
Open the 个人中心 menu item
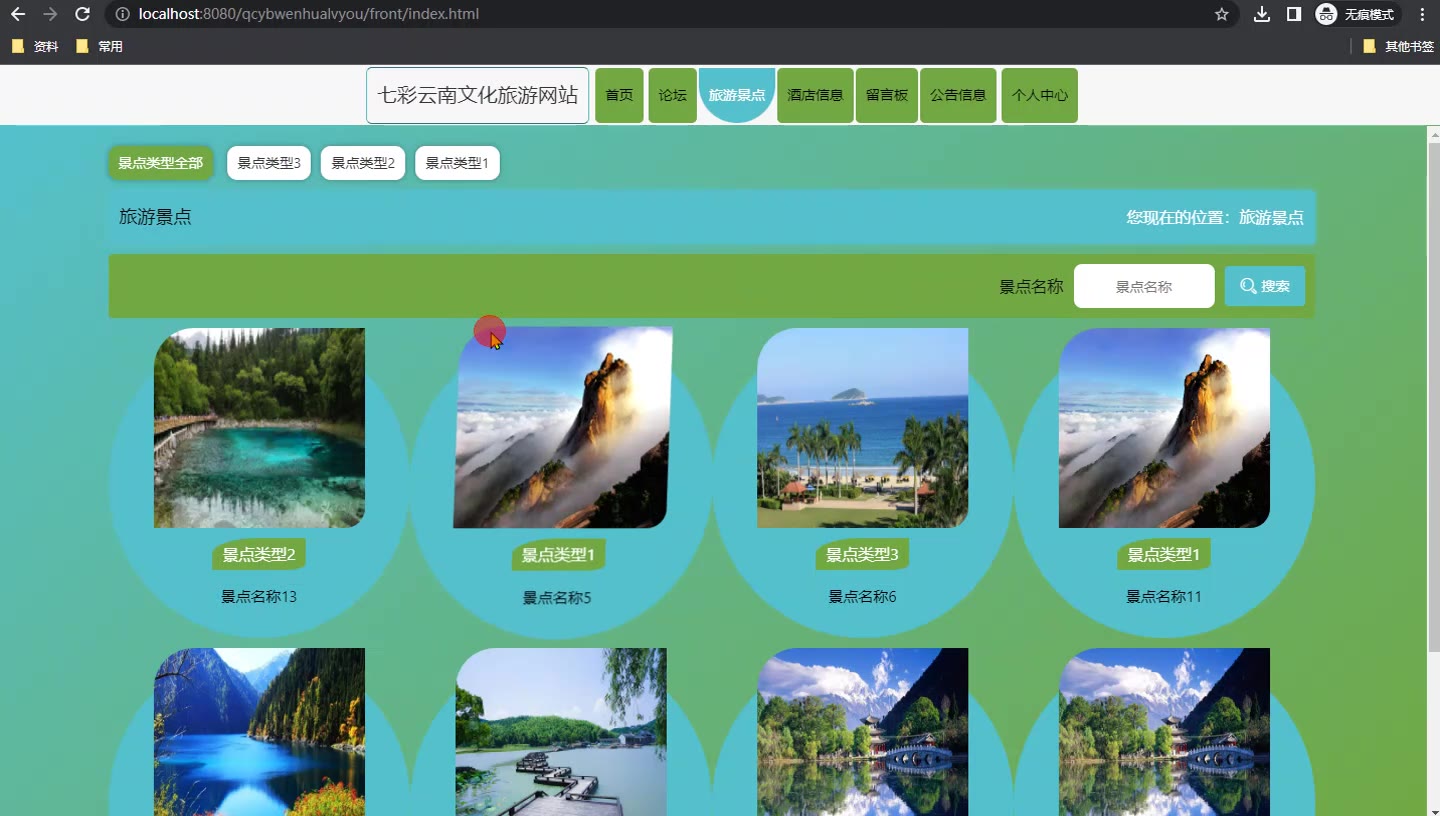point(1039,95)
